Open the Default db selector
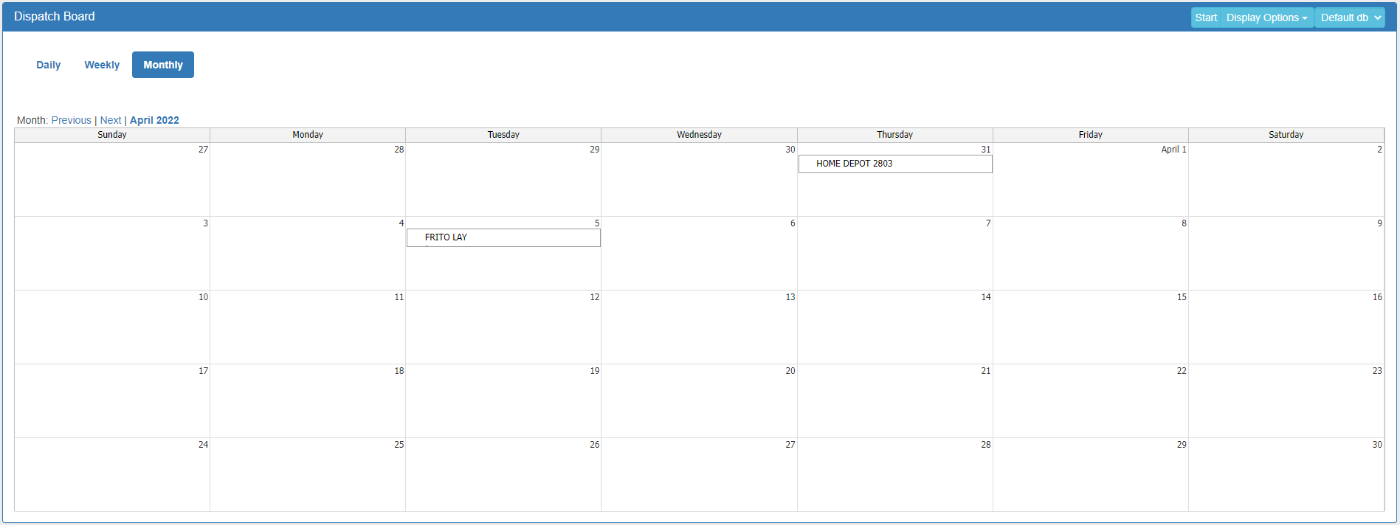The width and height of the screenshot is (1400, 525). click(1350, 17)
